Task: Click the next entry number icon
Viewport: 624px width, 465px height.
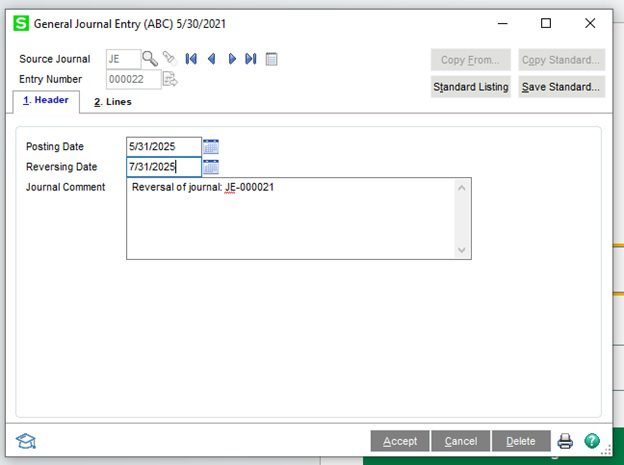Action: (x=170, y=79)
